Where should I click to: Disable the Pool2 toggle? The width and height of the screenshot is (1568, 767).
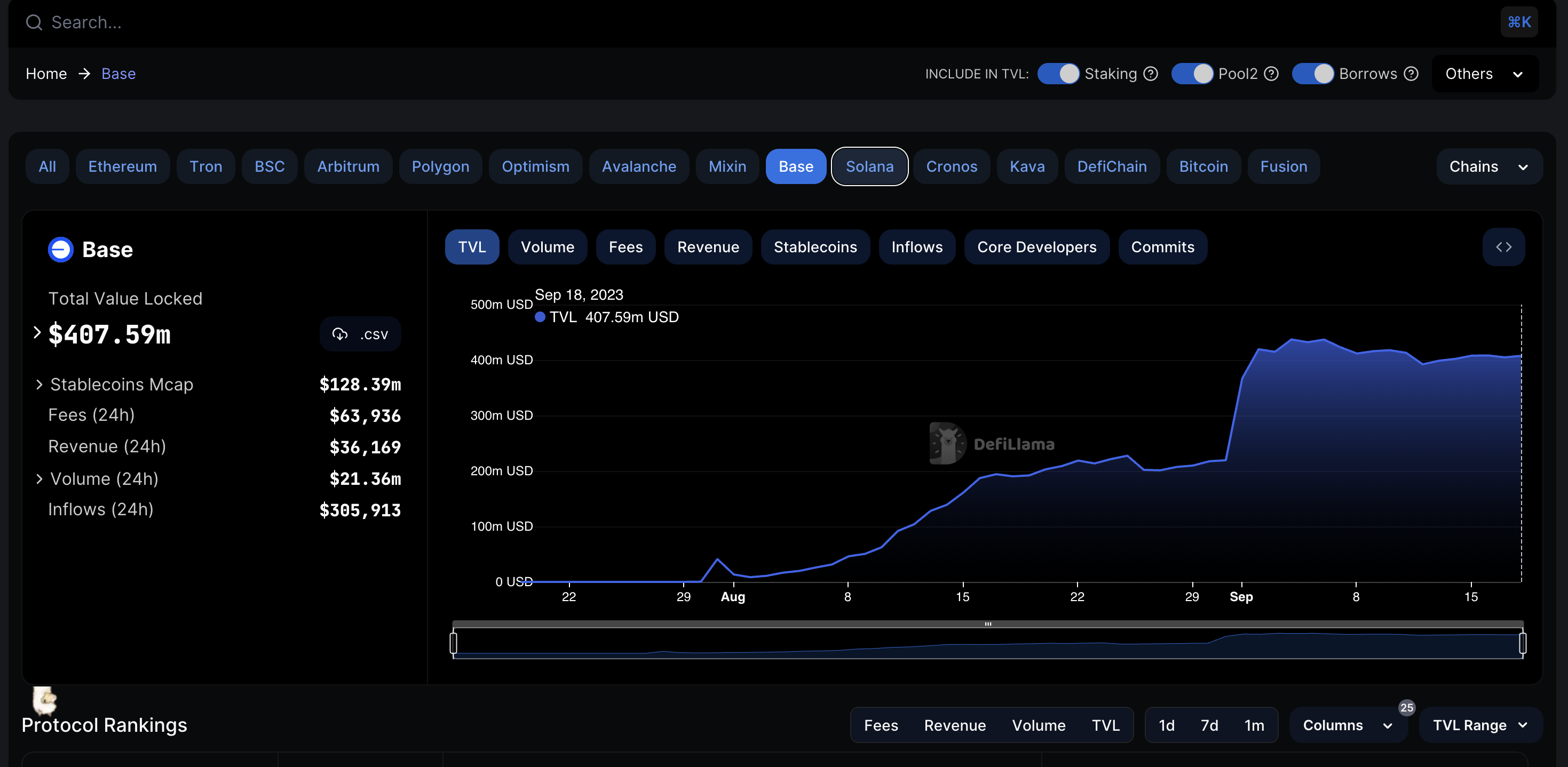(1193, 74)
